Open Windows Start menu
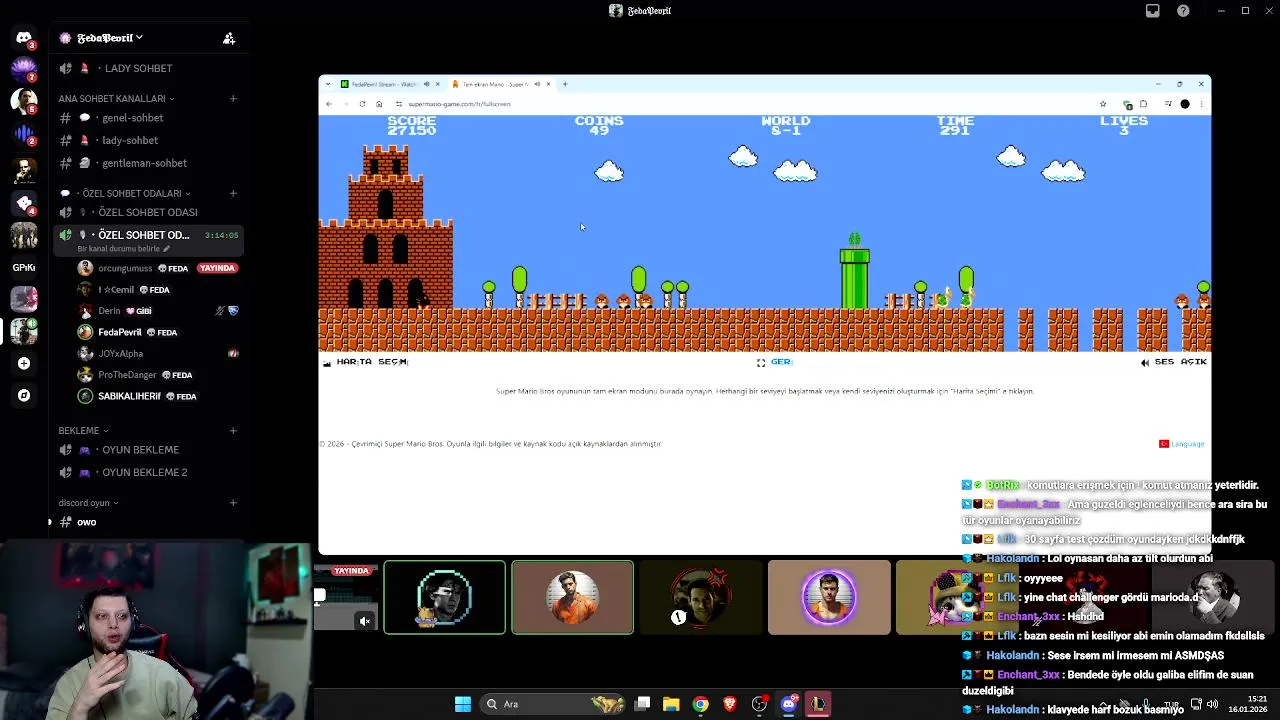1280x720 pixels. coord(463,704)
